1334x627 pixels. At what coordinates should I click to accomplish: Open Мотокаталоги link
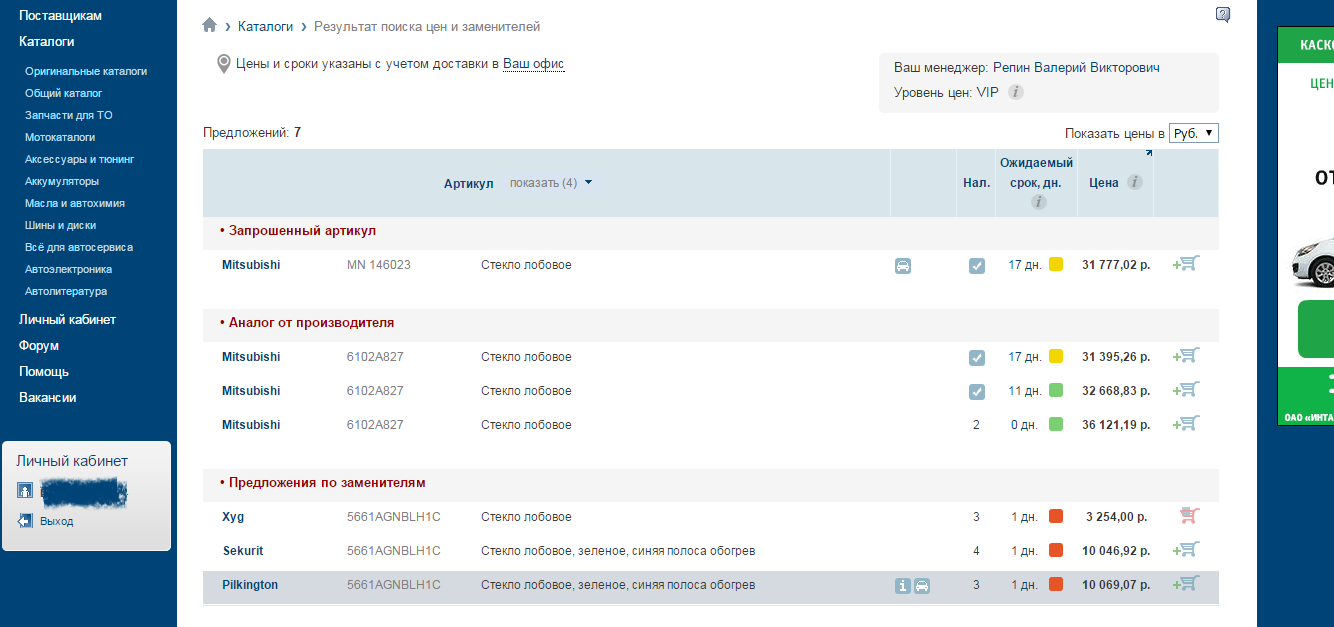pos(60,137)
